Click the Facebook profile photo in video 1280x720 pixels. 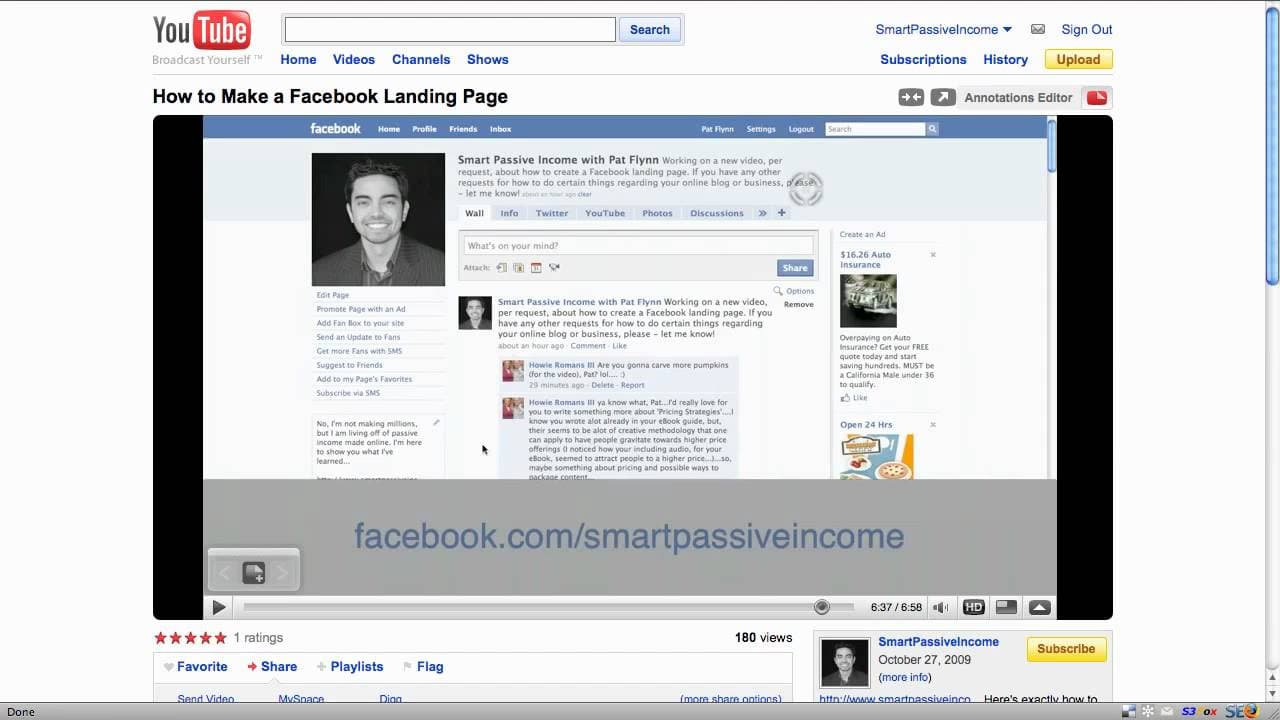pos(378,219)
